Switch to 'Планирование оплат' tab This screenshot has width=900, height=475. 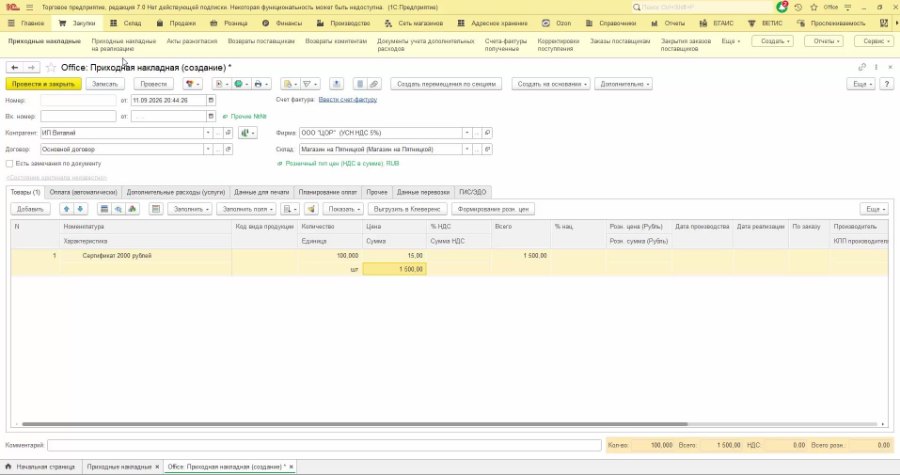coord(328,192)
